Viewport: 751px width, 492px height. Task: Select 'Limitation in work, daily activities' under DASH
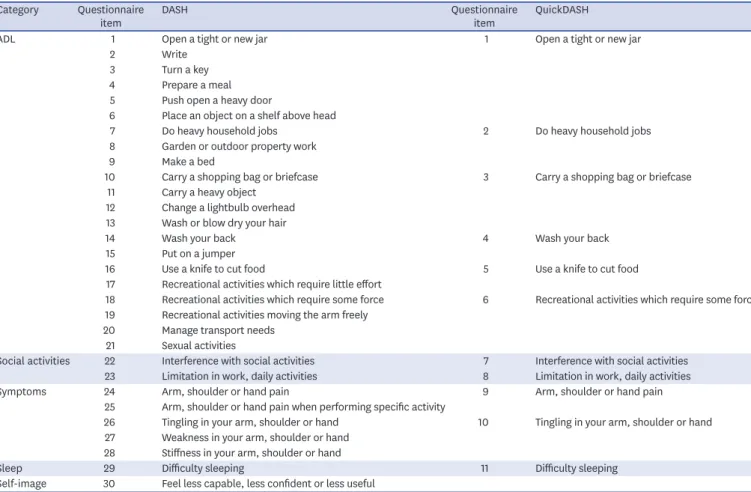point(239,376)
